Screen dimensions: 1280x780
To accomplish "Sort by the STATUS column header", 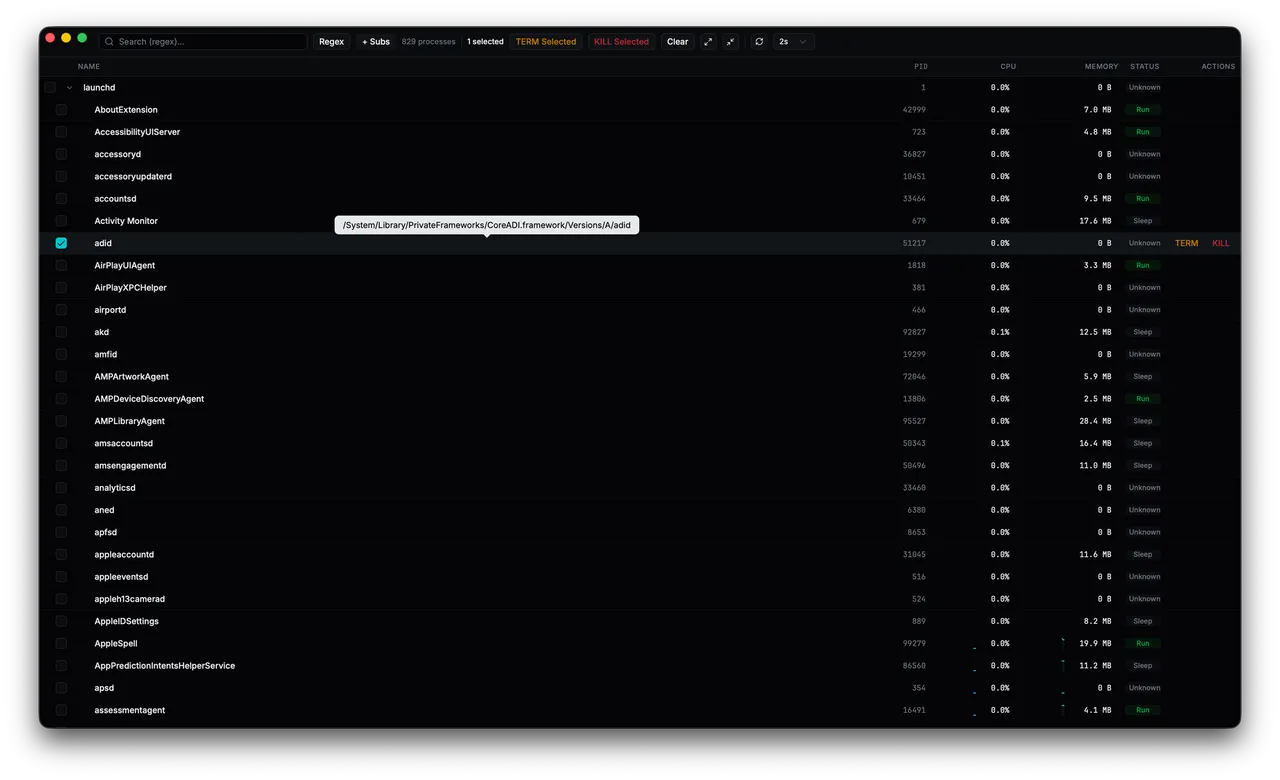I will tap(1145, 66).
